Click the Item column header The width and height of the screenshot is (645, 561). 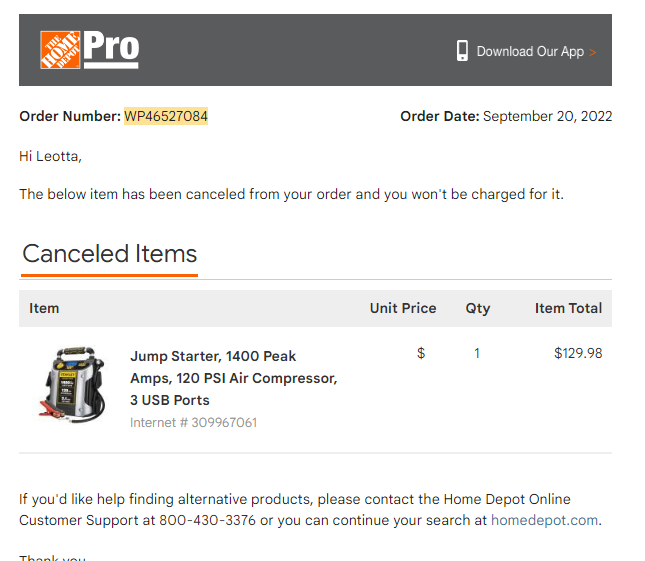(x=44, y=308)
